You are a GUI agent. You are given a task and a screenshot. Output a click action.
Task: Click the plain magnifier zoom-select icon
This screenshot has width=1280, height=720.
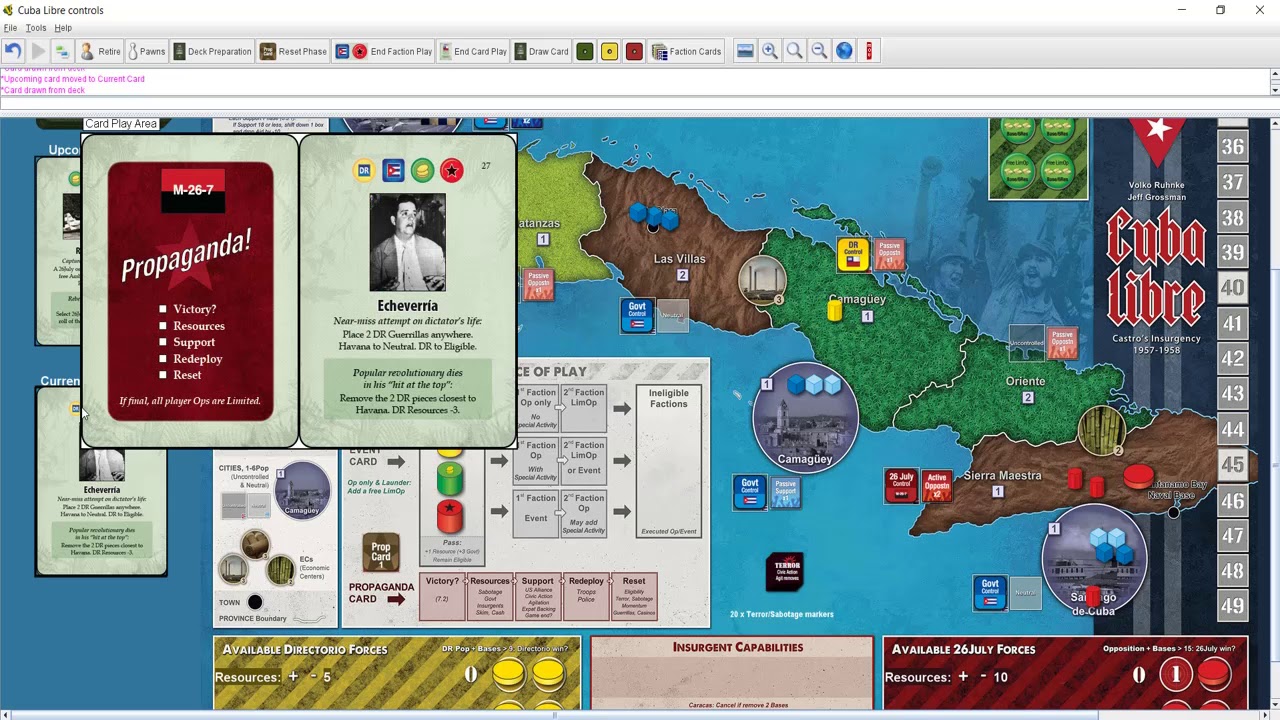pos(794,51)
